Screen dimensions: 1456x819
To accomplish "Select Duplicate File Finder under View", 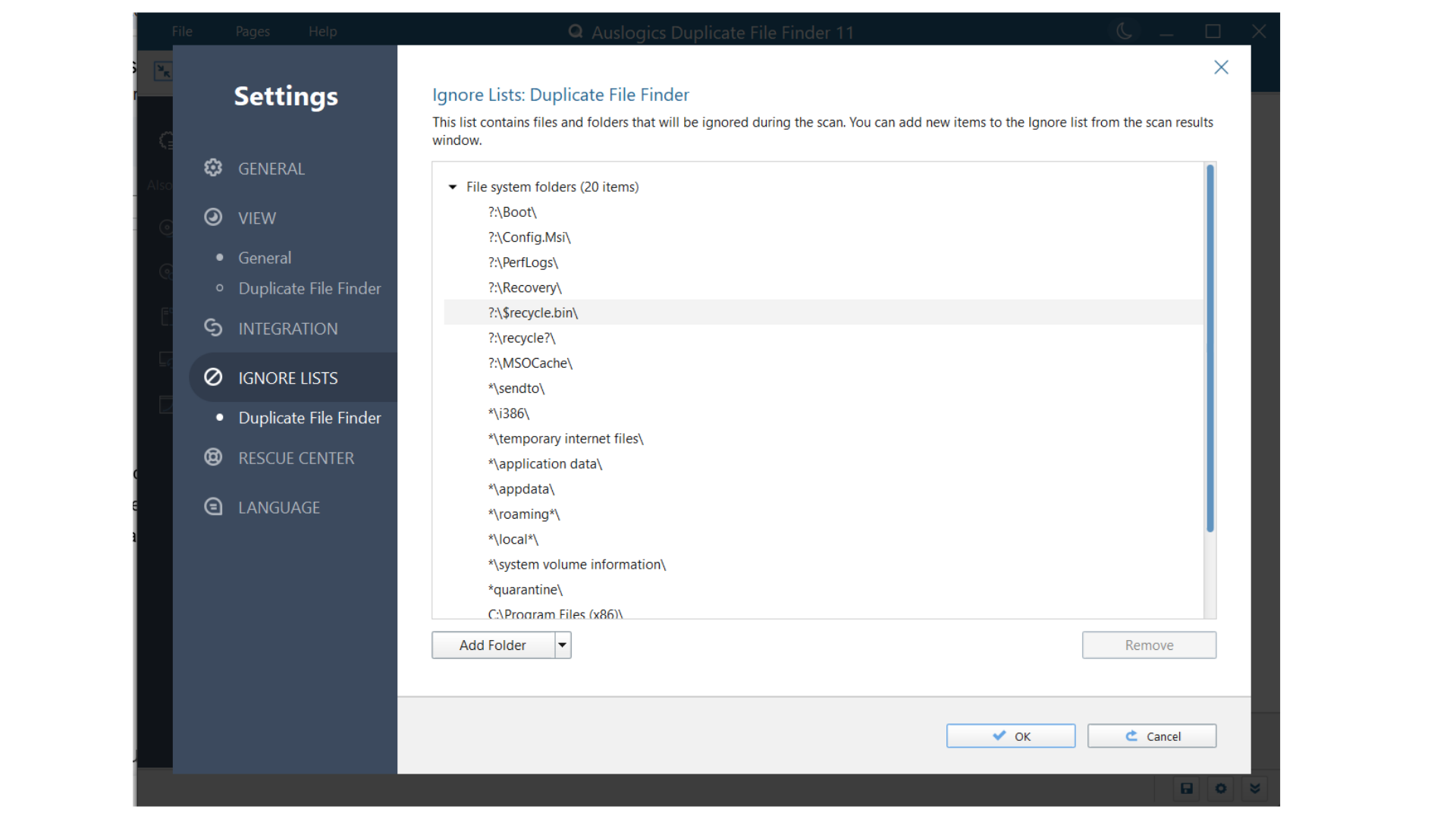I will 309,288.
